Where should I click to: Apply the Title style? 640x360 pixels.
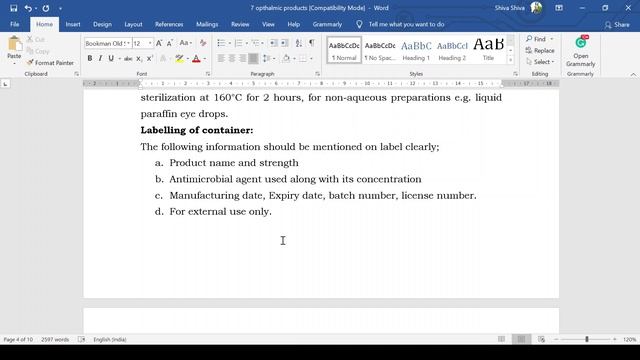[488, 50]
